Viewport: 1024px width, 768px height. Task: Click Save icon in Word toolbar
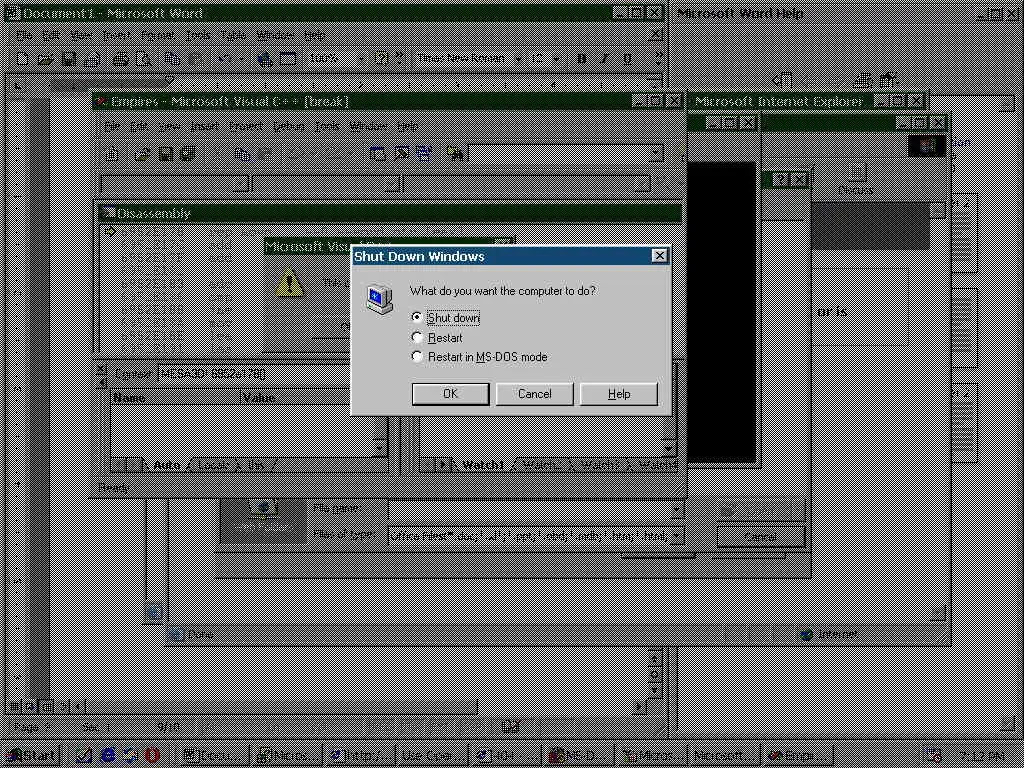coord(69,59)
